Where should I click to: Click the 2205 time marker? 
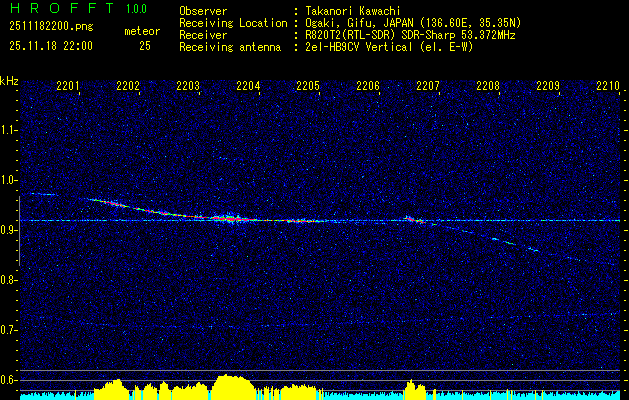(x=308, y=85)
